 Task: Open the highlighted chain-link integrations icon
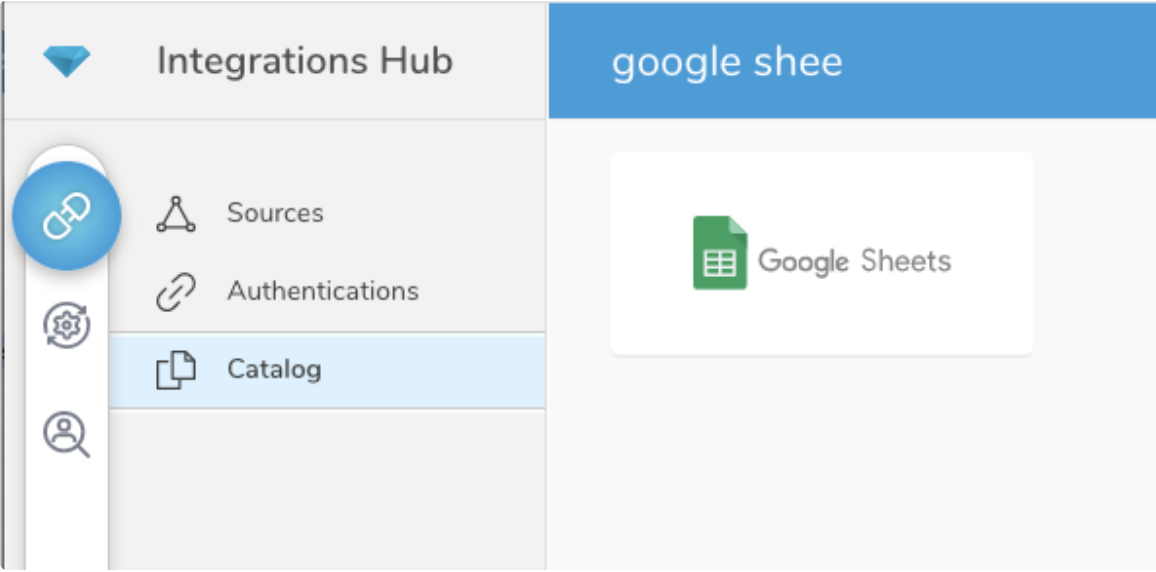point(67,216)
